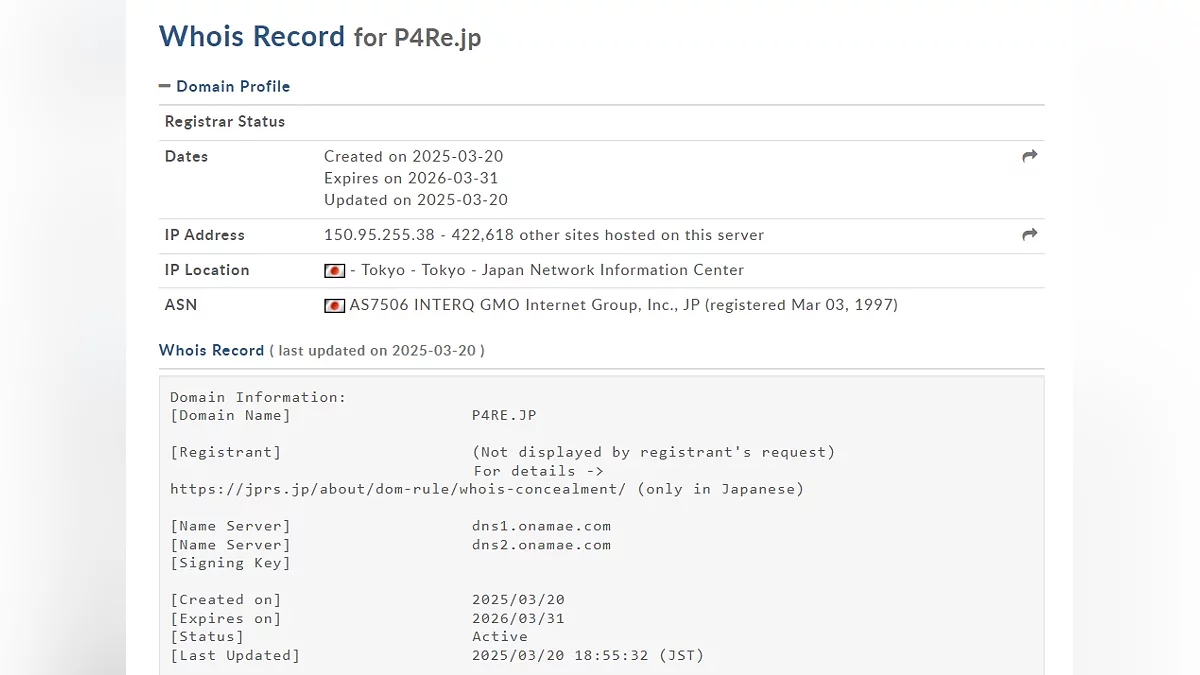This screenshot has width=1200, height=675.
Task: Click the Registrar Status row label
Action: point(225,122)
